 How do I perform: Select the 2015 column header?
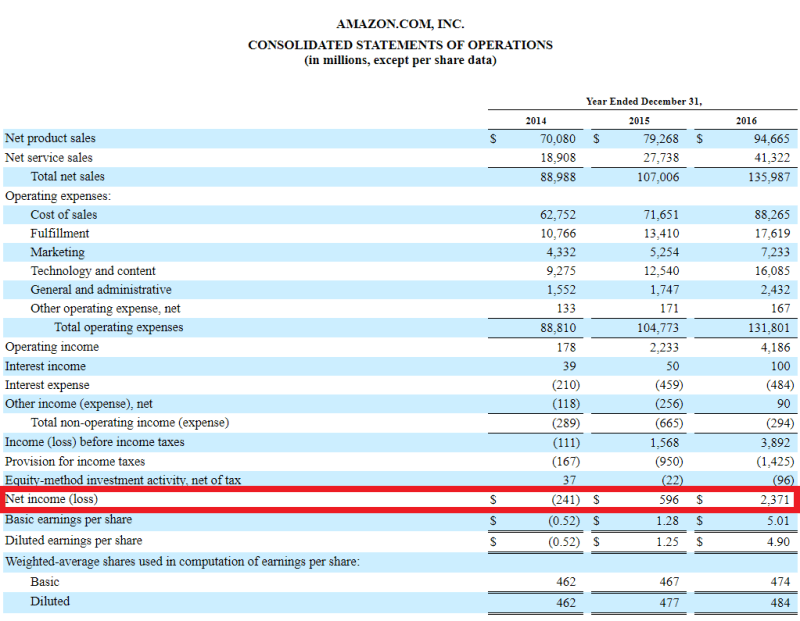coord(638,119)
